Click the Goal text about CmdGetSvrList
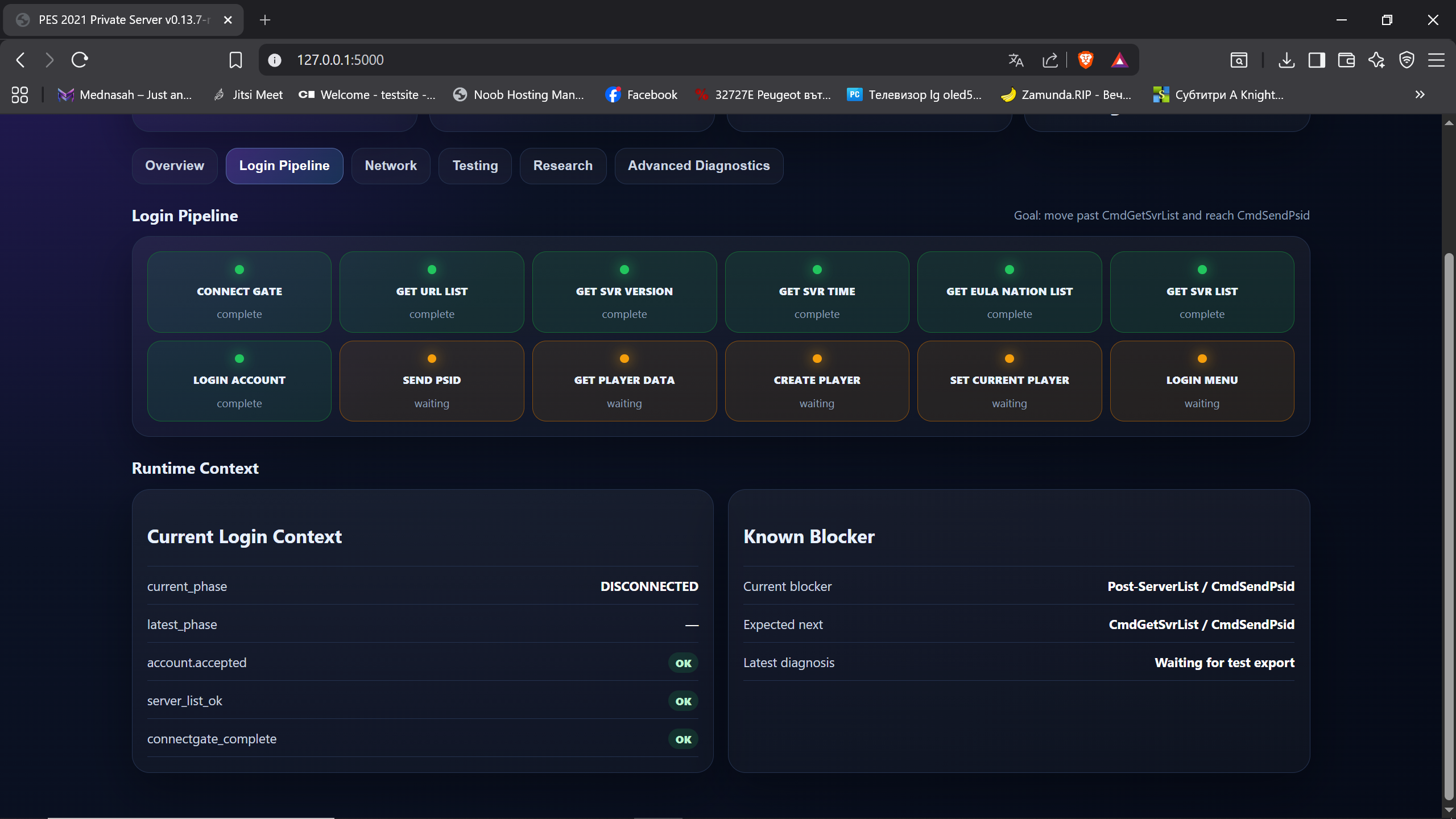This screenshot has width=1456, height=819. [x=1161, y=216]
